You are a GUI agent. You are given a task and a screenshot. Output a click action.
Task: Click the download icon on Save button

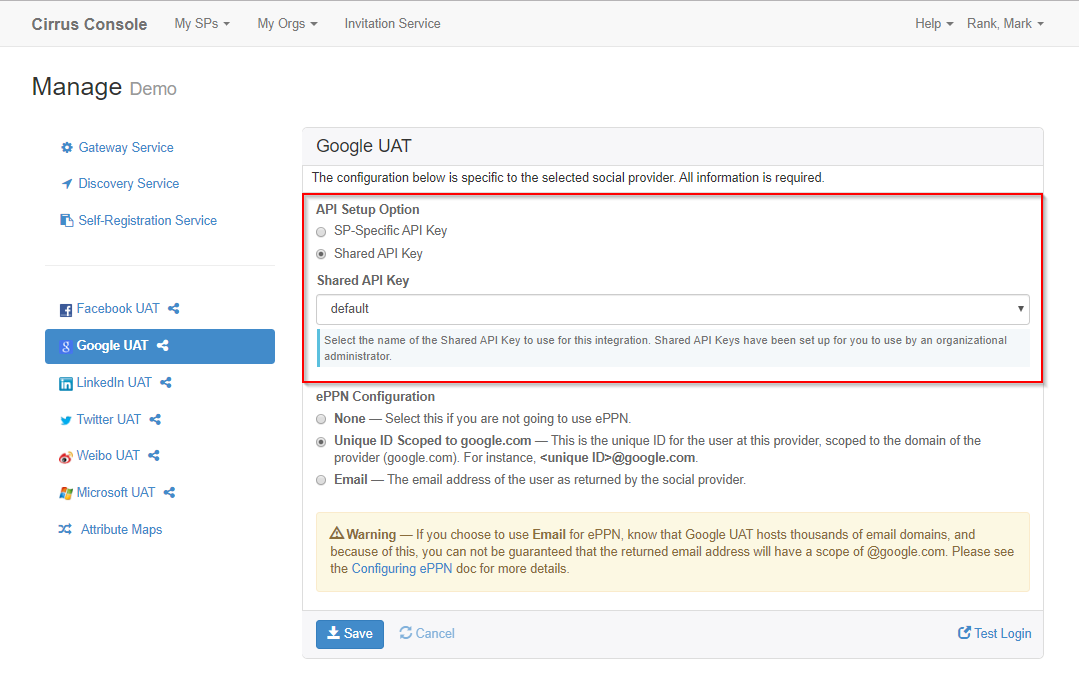tap(333, 633)
